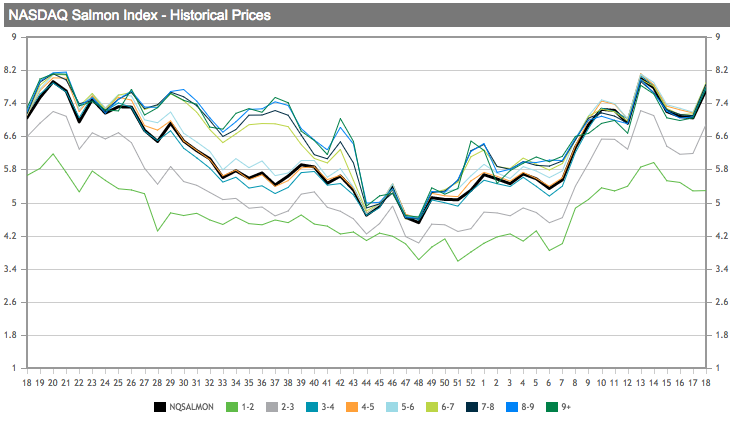Select week 52 on the x-axis
This screenshot has height=424, width=733.
pyautogui.click(x=470, y=383)
